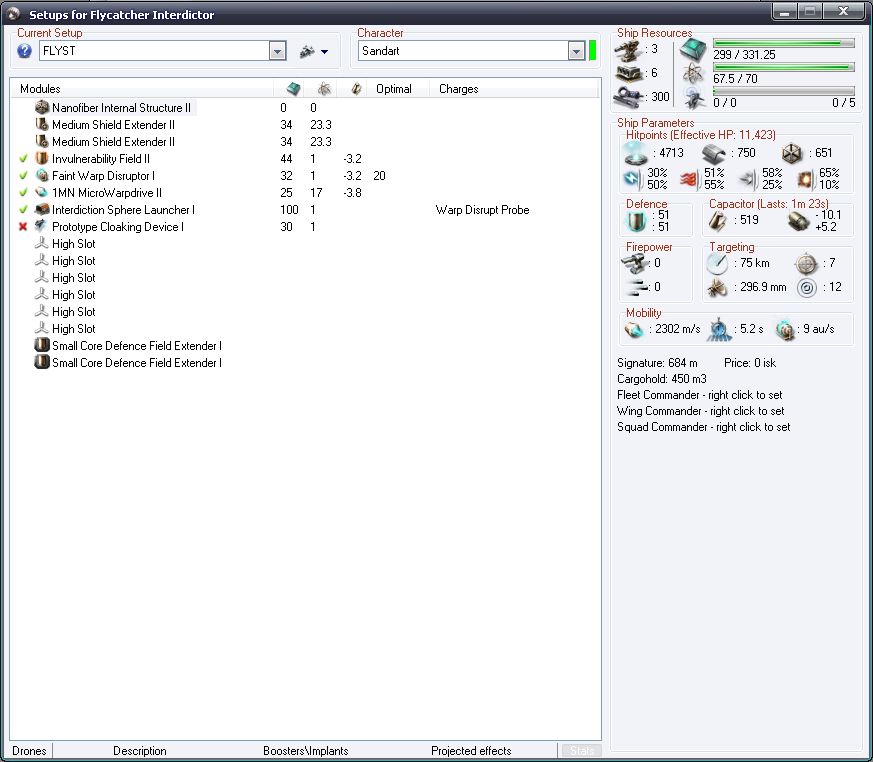
Task: Open the Character dropdown arrow
Action: pyautogui.click(x=576, y=51)
